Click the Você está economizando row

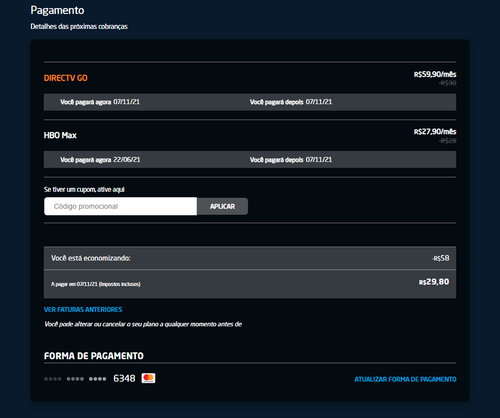click(x=250, y=258)
